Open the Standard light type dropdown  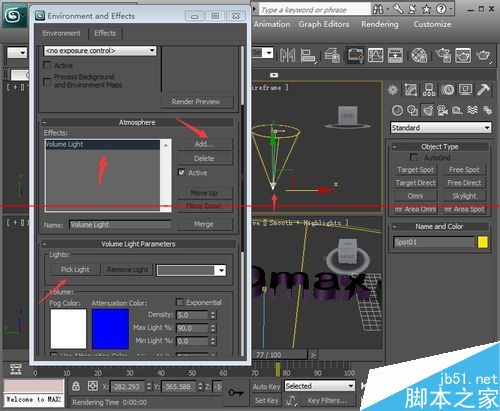tap(441, 128)
